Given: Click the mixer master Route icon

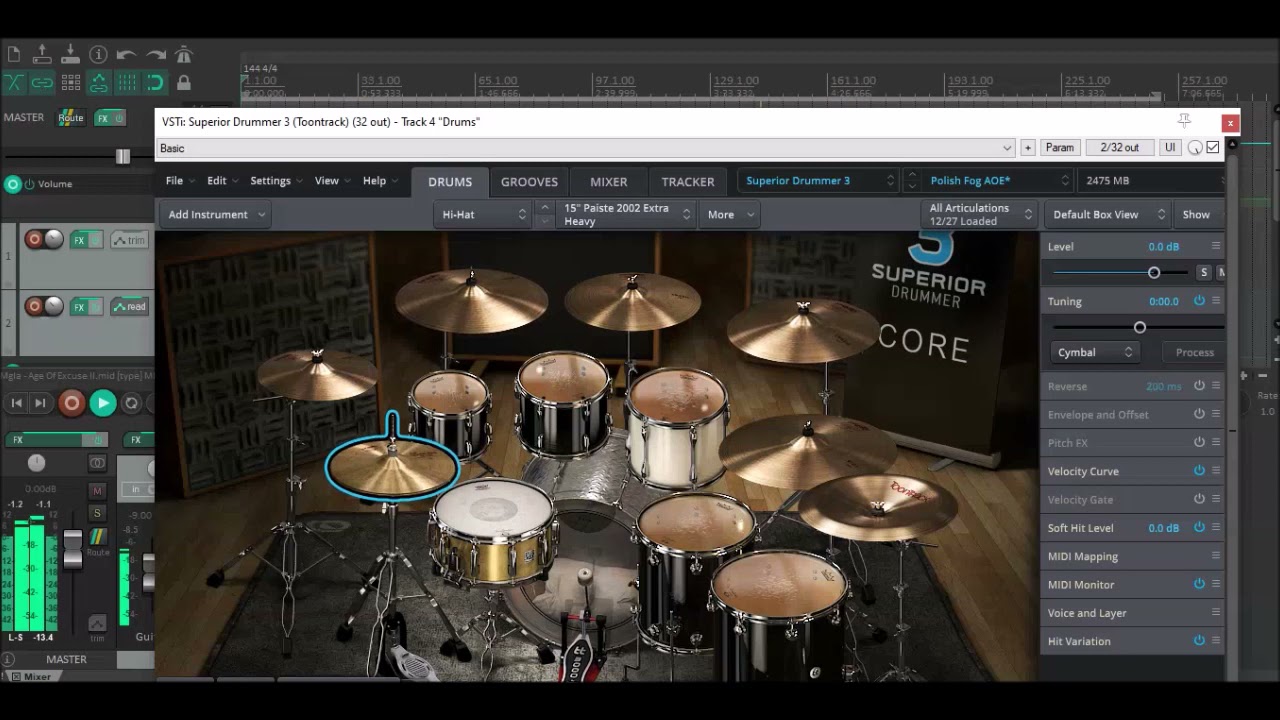Looking at the screenshot, I should coord(97,538).
